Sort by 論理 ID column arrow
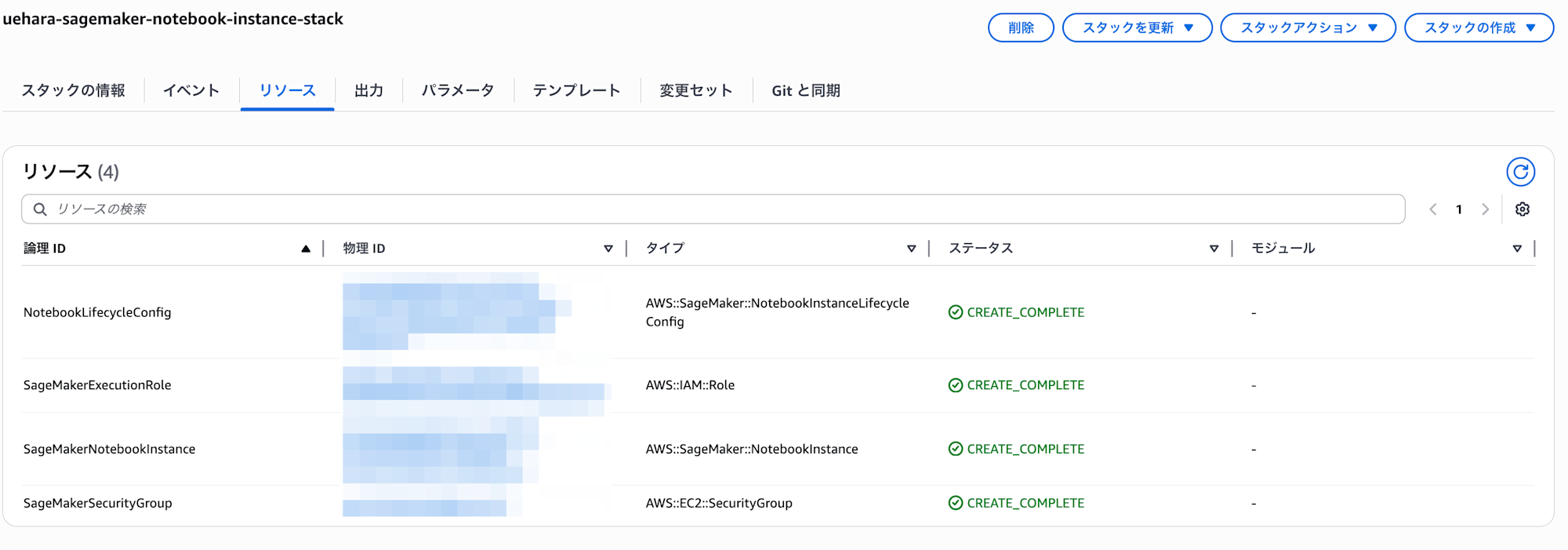 pos(306,249)
